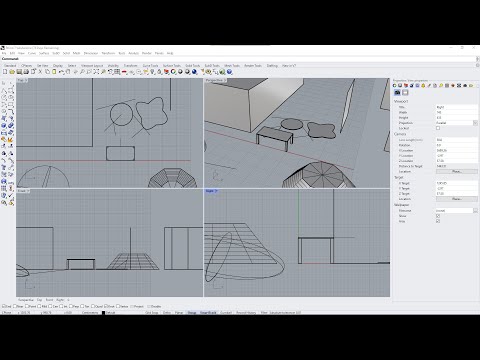Check the Locked checkbox in Viewport properties
This screenshot has width=480, height=360.
coord(438,128)
